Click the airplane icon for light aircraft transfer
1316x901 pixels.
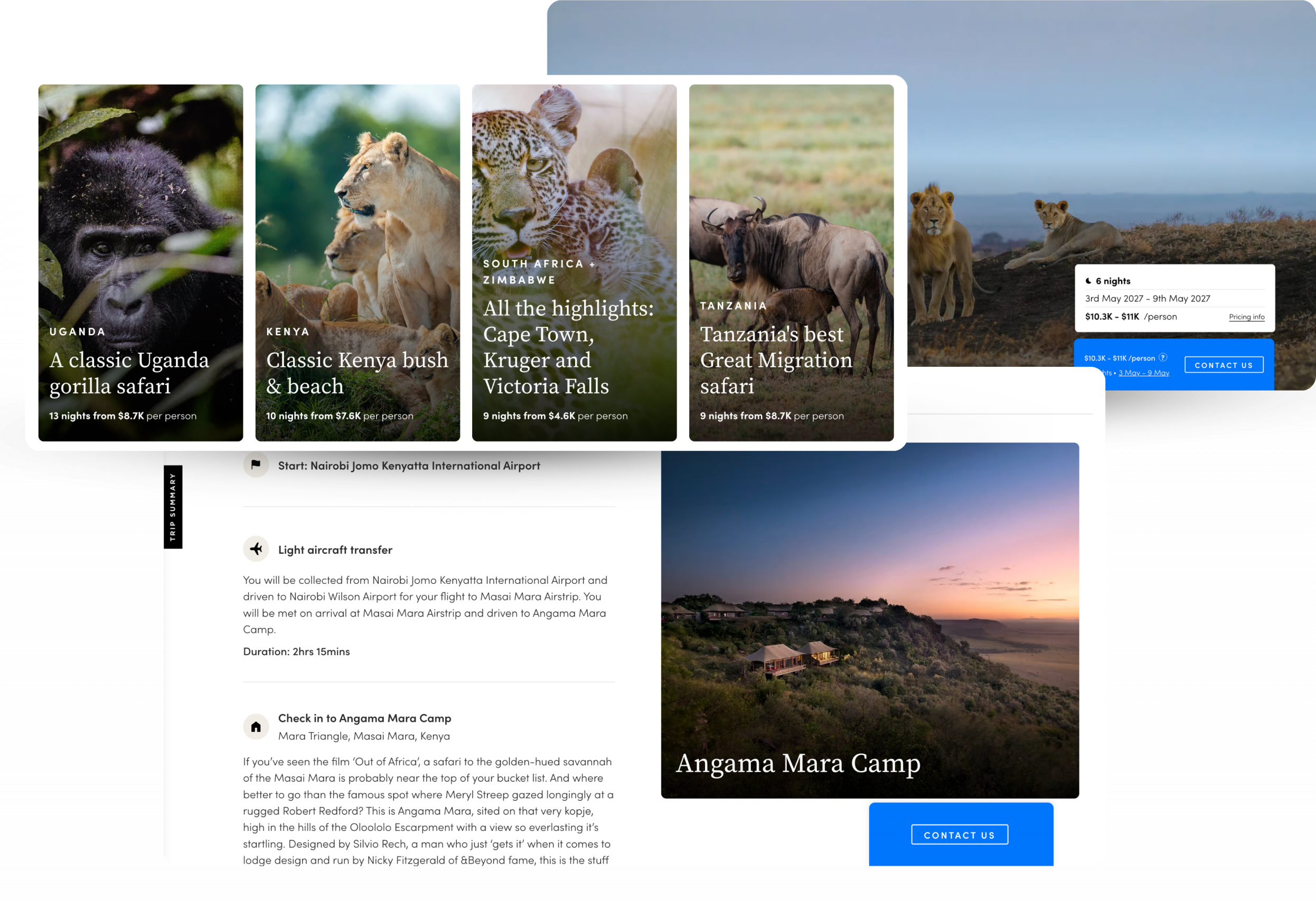tap(257, 549)
